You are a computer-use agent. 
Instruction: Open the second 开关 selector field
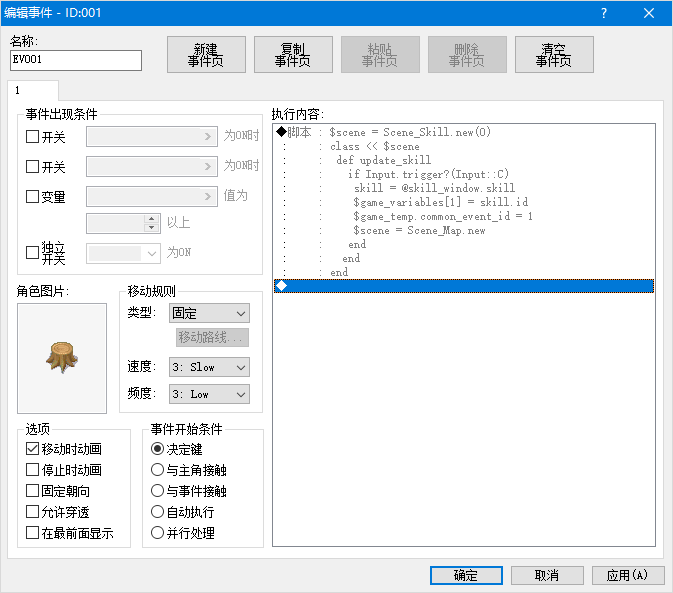click(x=152, y=166)
